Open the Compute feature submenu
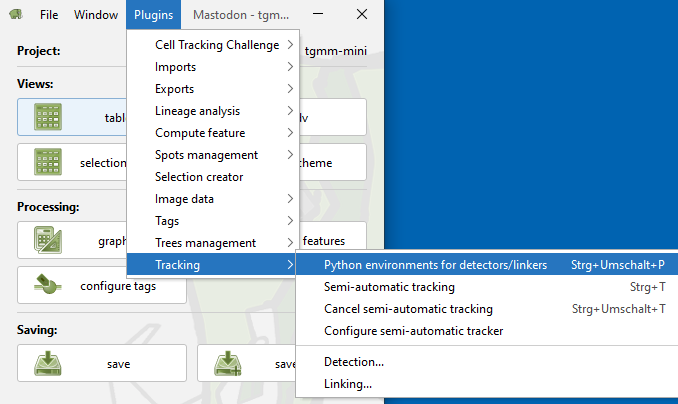678x404 pixels. pos(213,133)
